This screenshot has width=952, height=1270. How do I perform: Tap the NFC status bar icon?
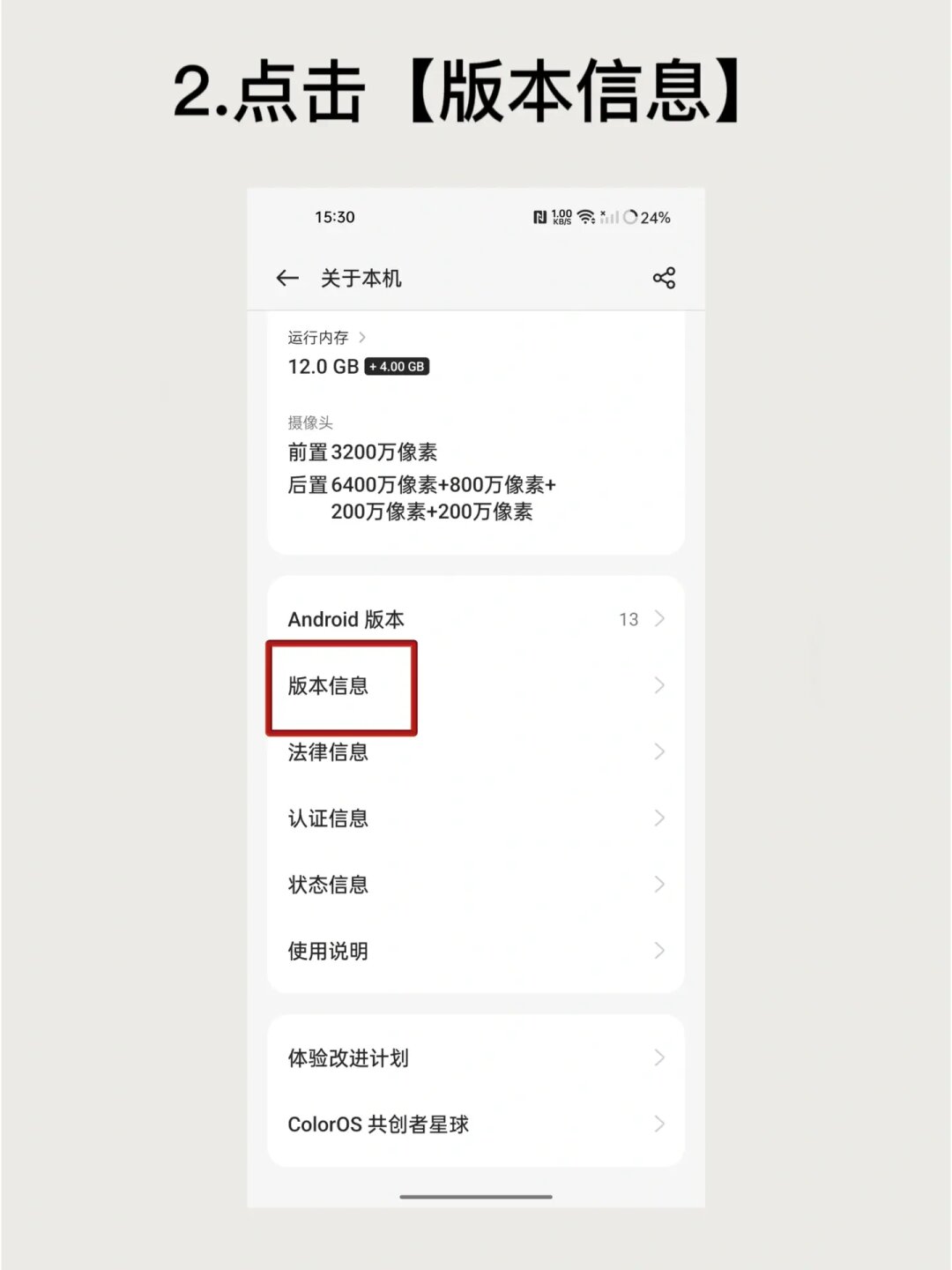pos(539,217)
